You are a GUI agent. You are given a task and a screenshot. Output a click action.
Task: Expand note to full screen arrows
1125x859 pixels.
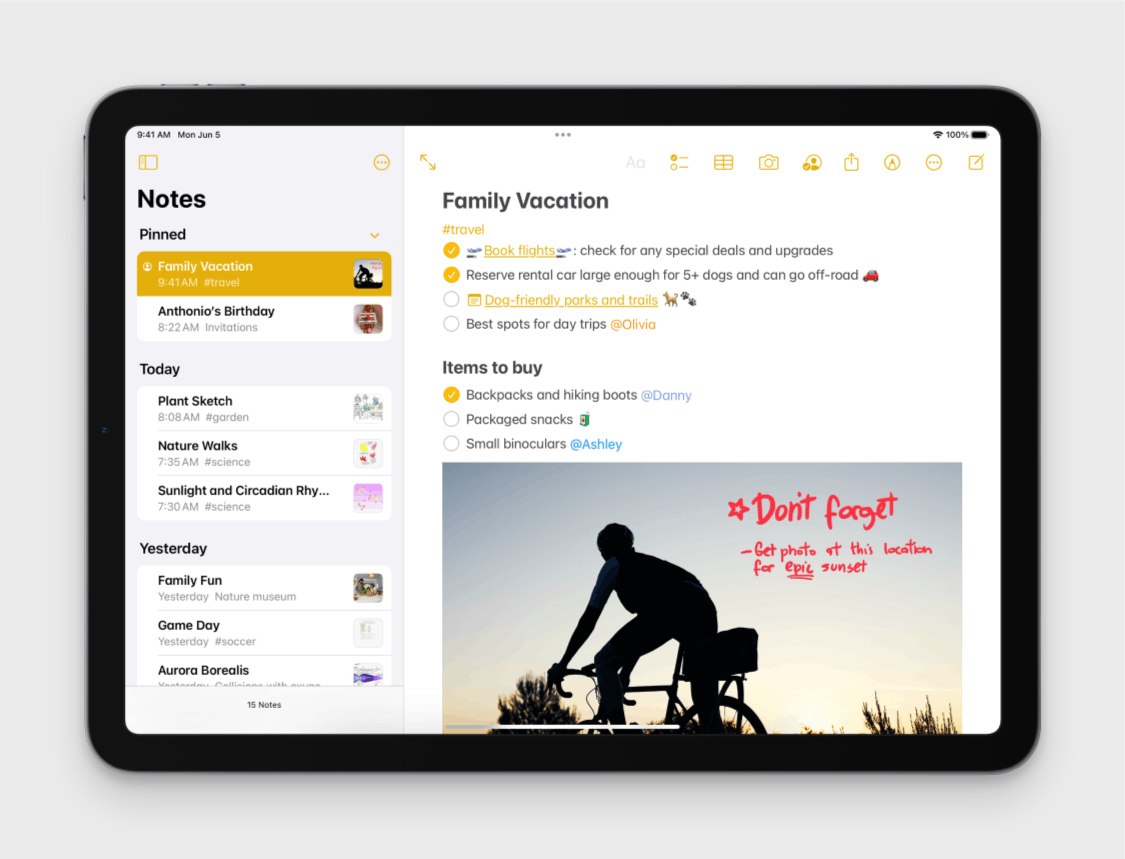(x=428, y=162)
